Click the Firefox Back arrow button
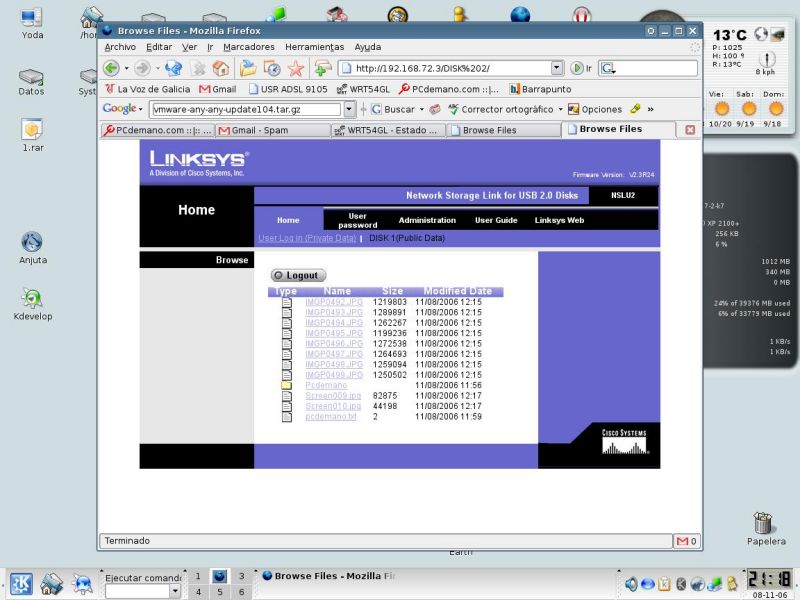This screenshot has height=600, width=800. pos(111,68)
